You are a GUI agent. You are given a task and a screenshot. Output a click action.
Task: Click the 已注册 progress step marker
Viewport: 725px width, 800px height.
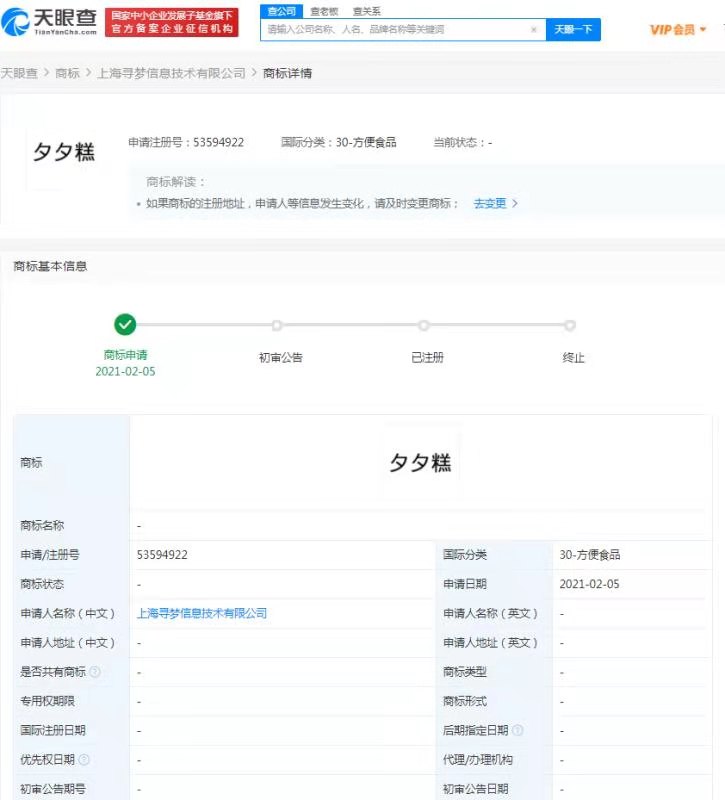(424, 325)
